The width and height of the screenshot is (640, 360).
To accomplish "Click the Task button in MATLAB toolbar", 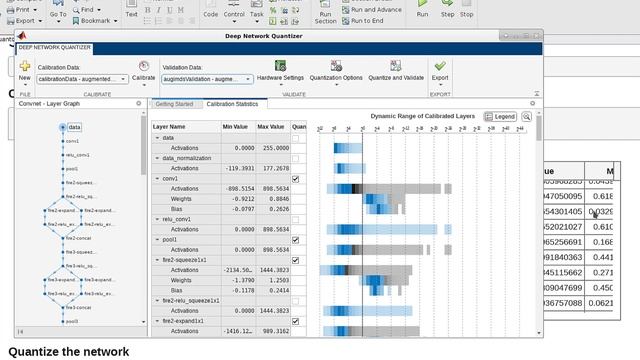I will pyautogui.click(x=257, y=10).
